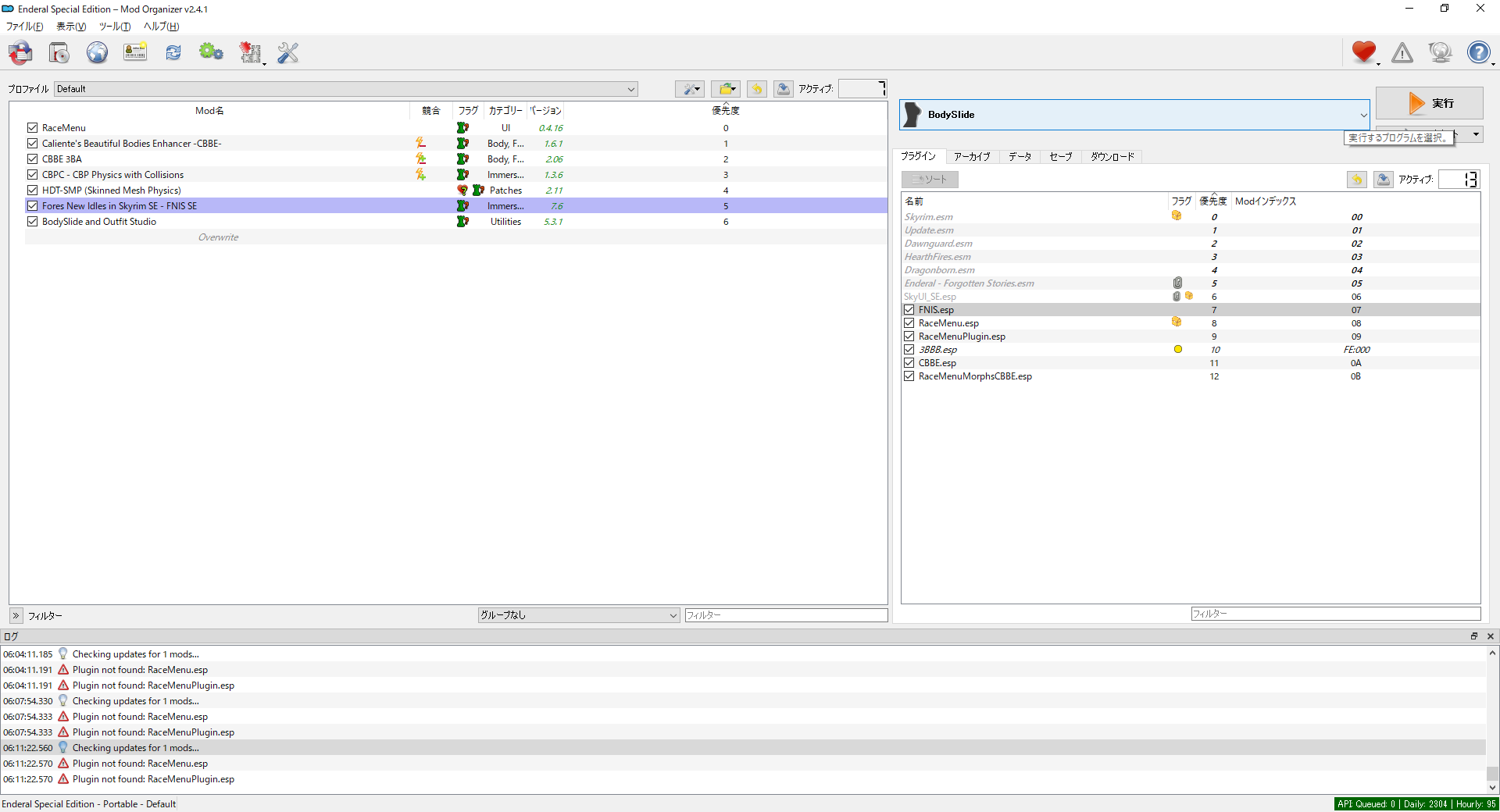The height and width of the screenshot is (812, 1500).
Task: Toggle CBBE 3BA mod checkbox
Action: 32,159
